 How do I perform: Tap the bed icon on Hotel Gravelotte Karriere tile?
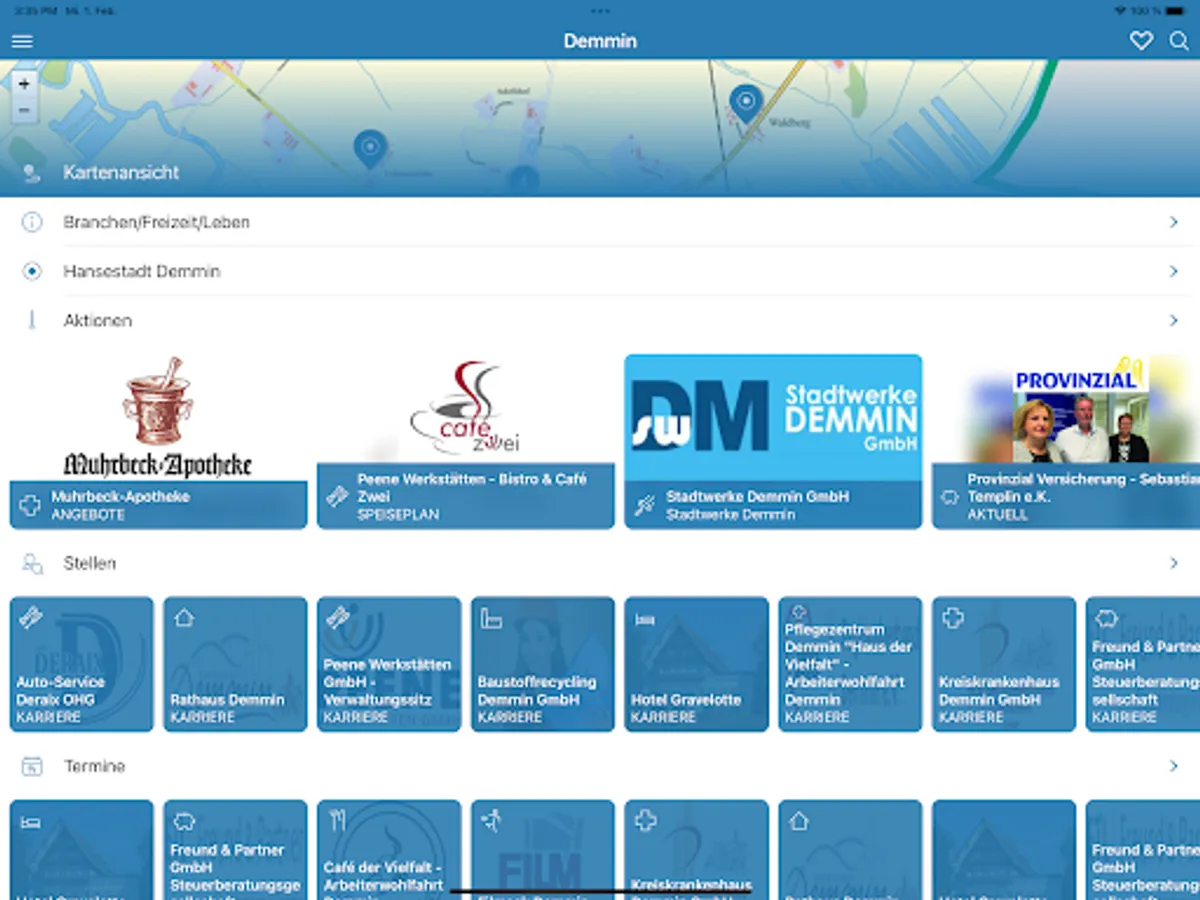pos(645,619)
